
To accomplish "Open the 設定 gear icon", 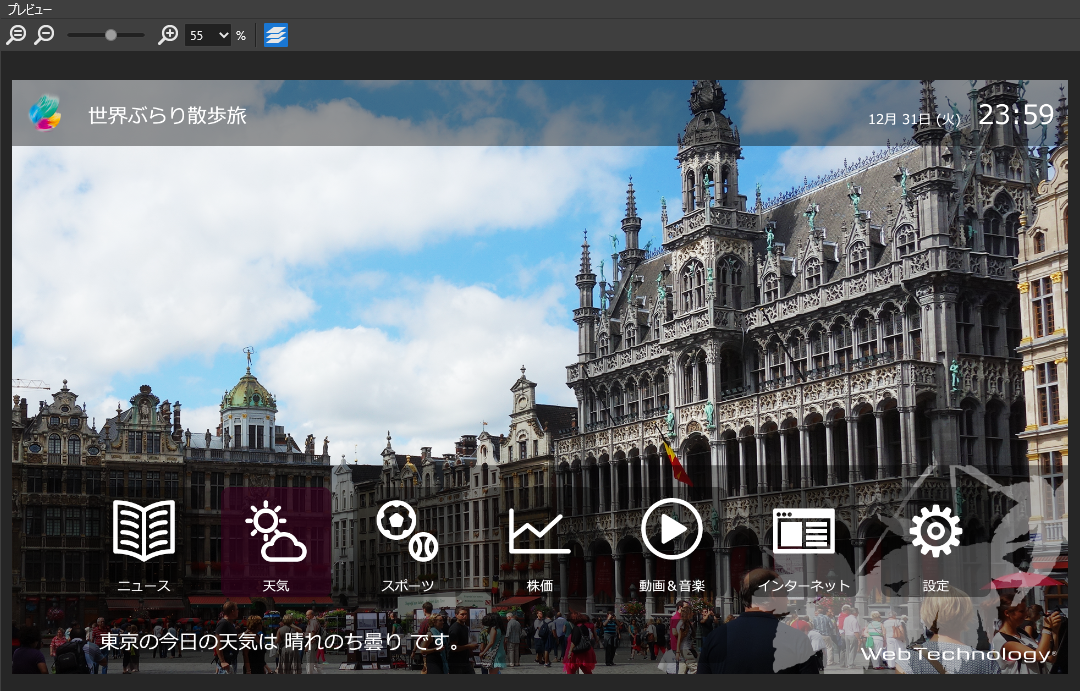I will [935, 531].
